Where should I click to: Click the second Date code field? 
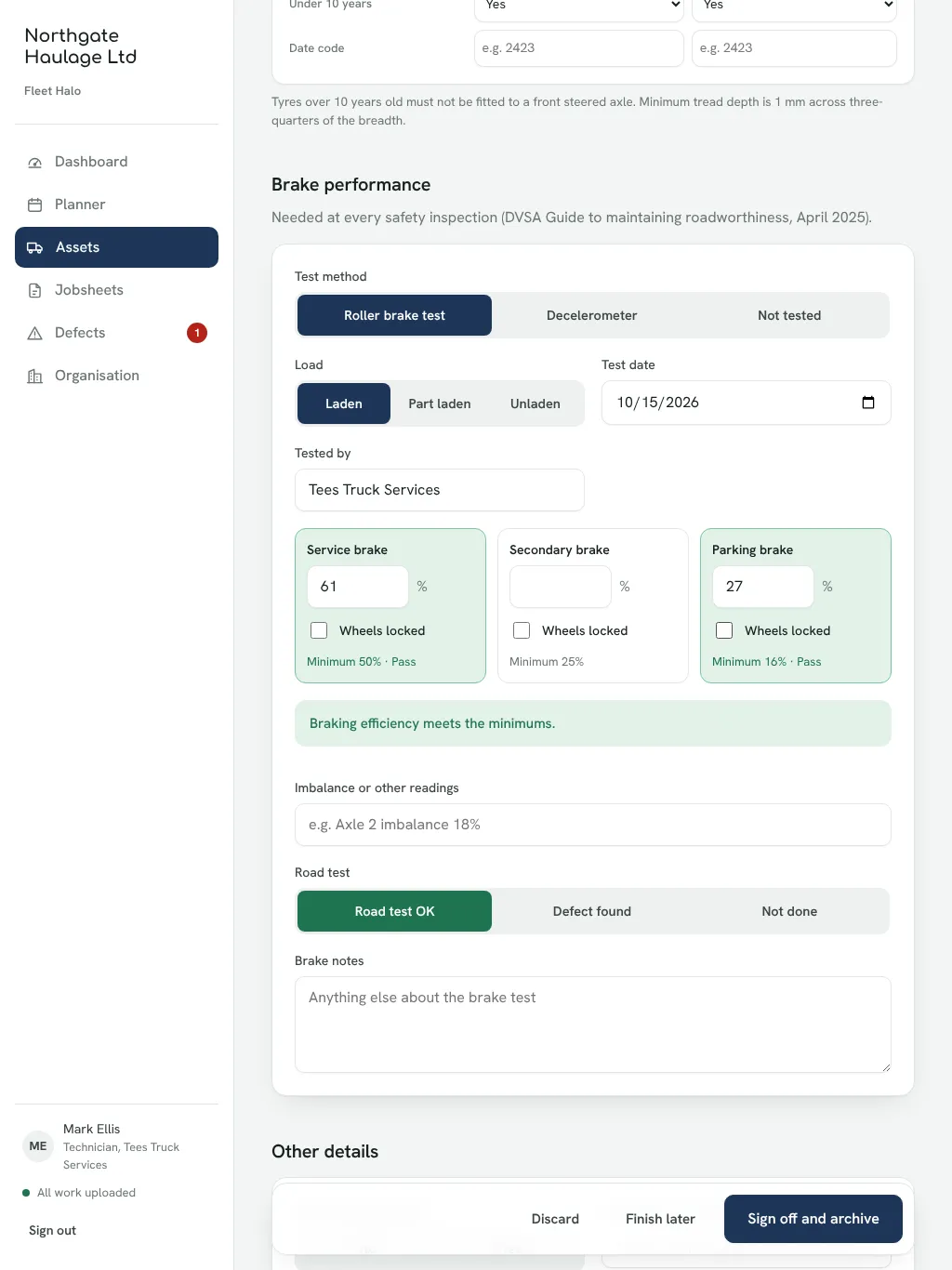point(795,48)
